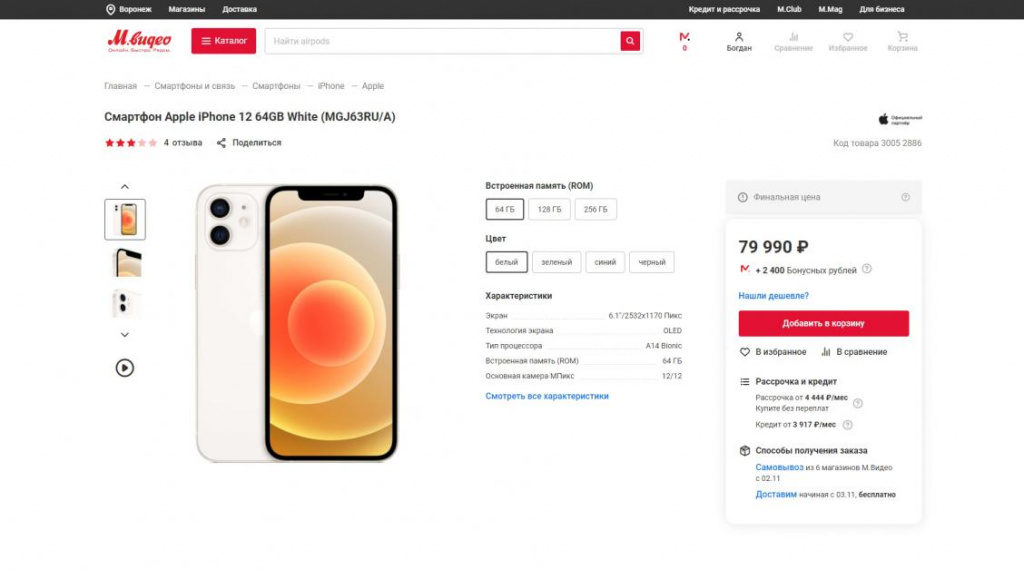Open the Богдан profile icon

[x=739, y=38]
